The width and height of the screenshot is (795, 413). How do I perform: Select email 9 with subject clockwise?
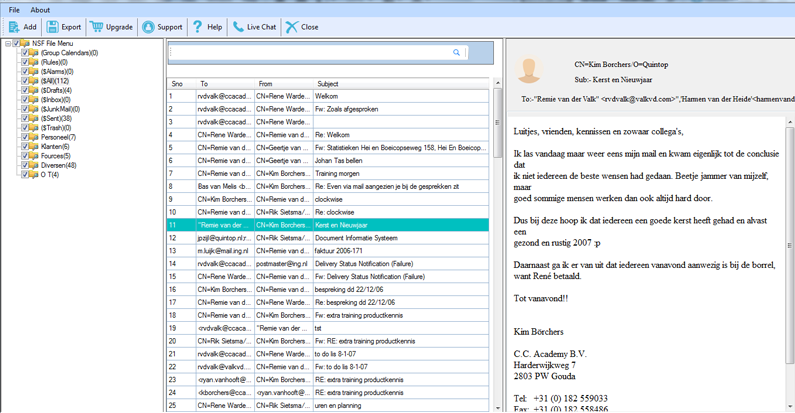pos(328,199)
